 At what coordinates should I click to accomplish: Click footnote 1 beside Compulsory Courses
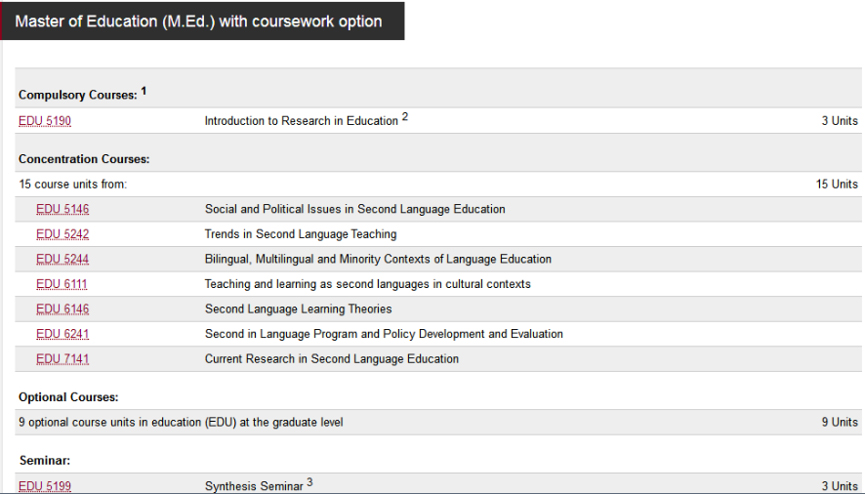[144, 91]
